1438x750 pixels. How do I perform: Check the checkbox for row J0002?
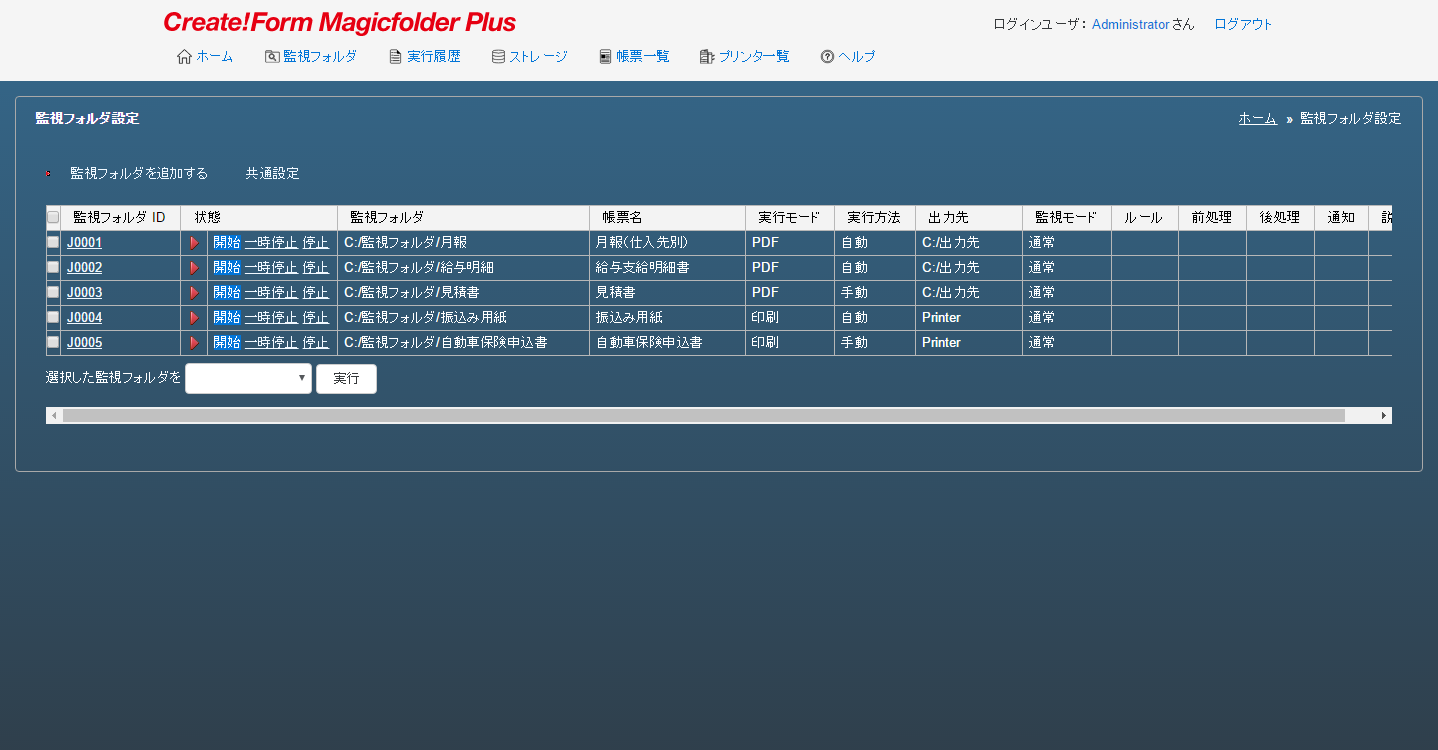point(53,267)
